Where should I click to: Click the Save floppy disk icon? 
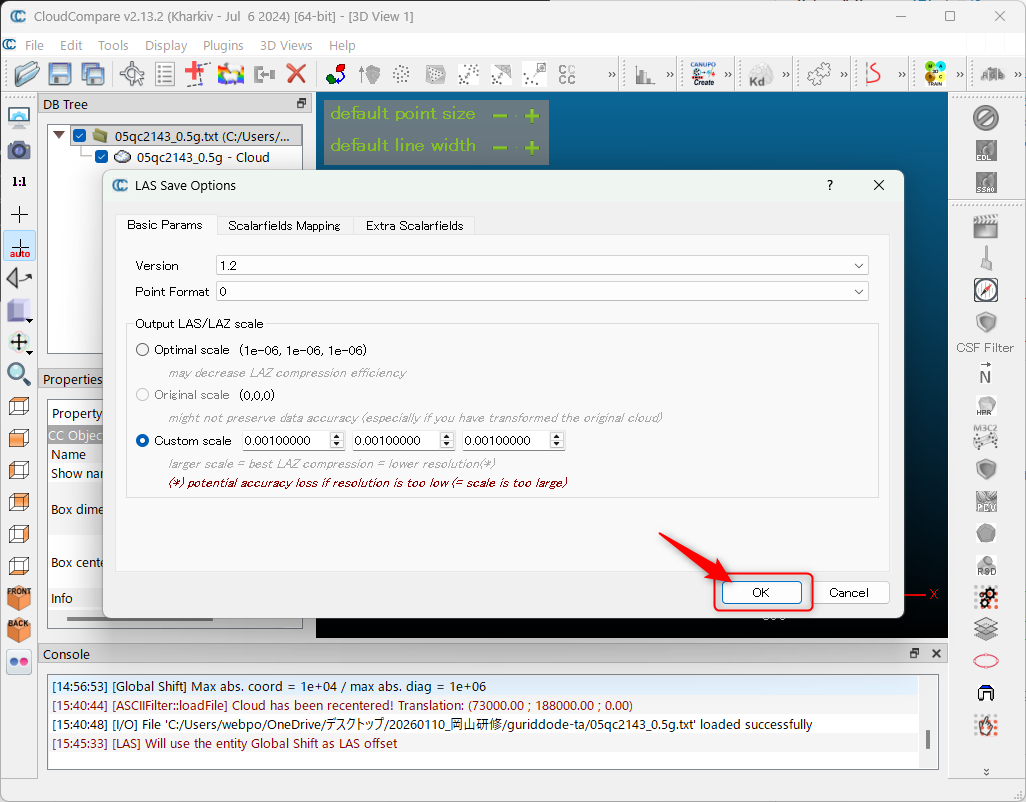(60, 73)
